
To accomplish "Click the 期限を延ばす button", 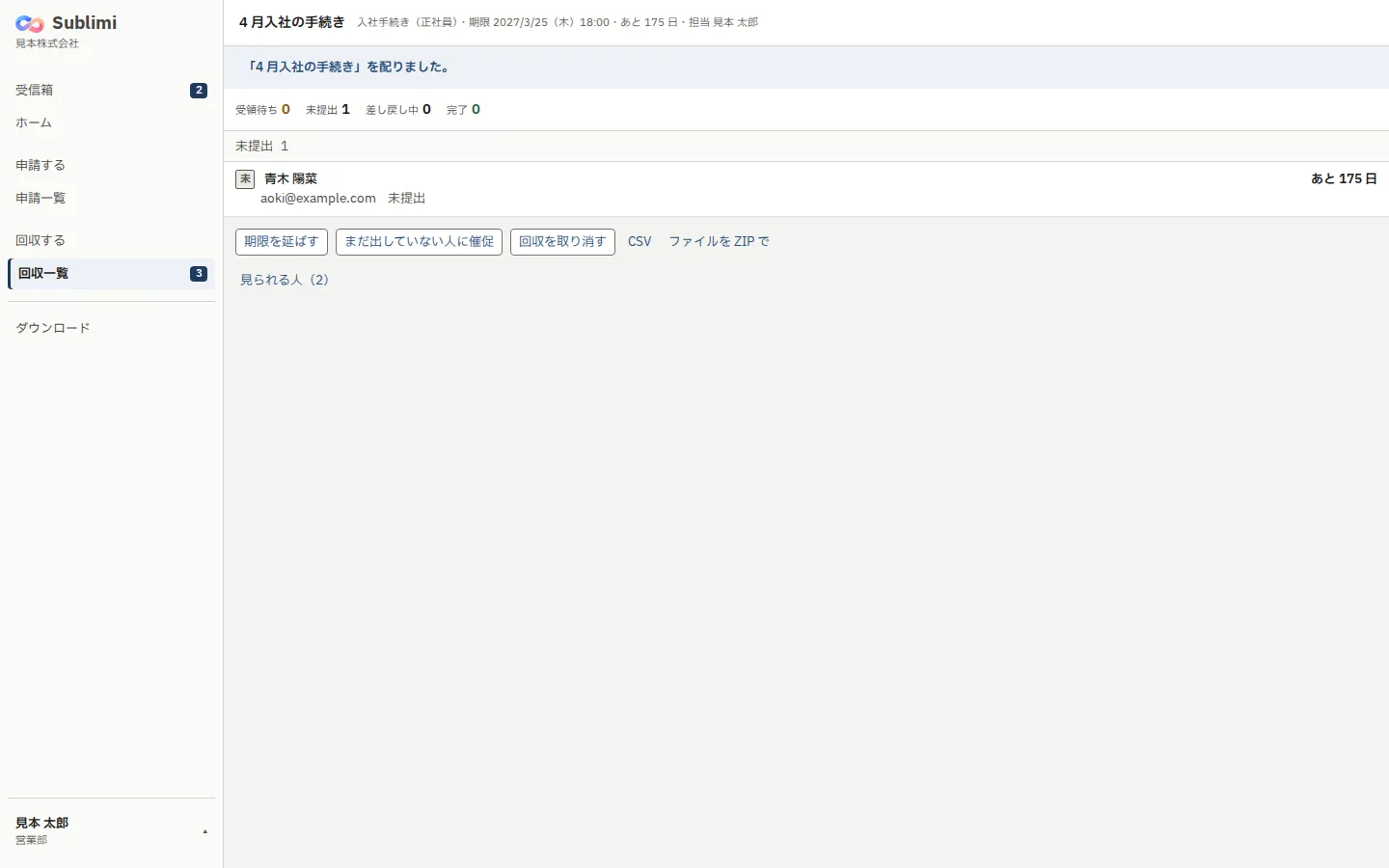I will (x=282, y=242).
